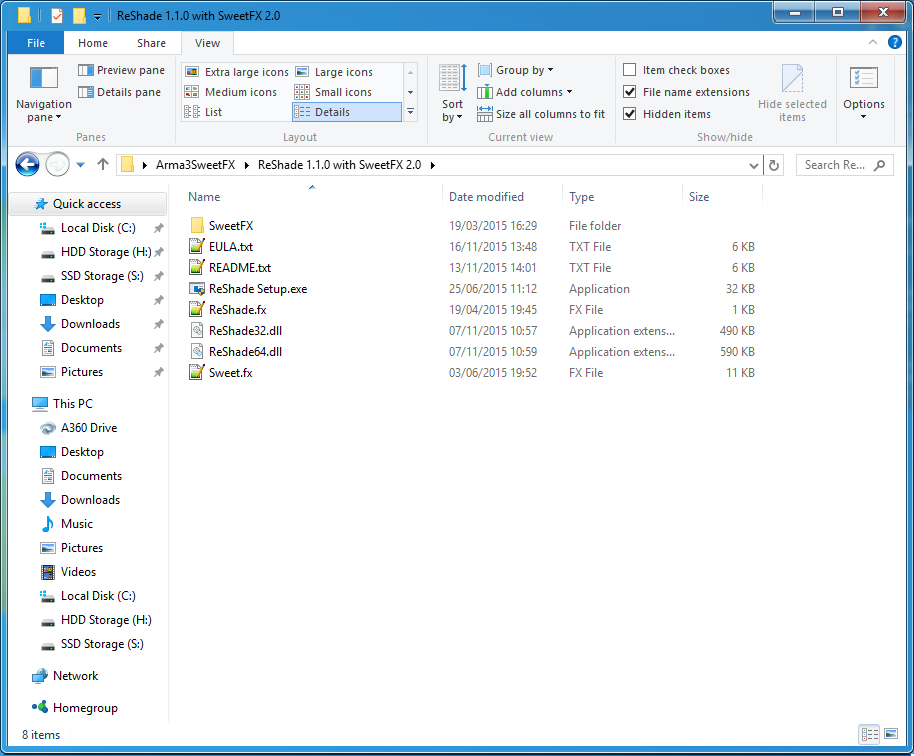Select the View ribbon tab
Viewport: 914px width, 756px height.
[207, 43]
